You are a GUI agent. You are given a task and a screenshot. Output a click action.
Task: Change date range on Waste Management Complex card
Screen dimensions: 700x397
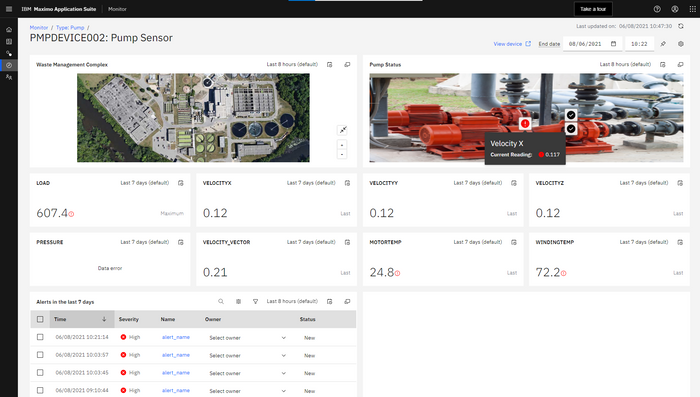[329, 64]
